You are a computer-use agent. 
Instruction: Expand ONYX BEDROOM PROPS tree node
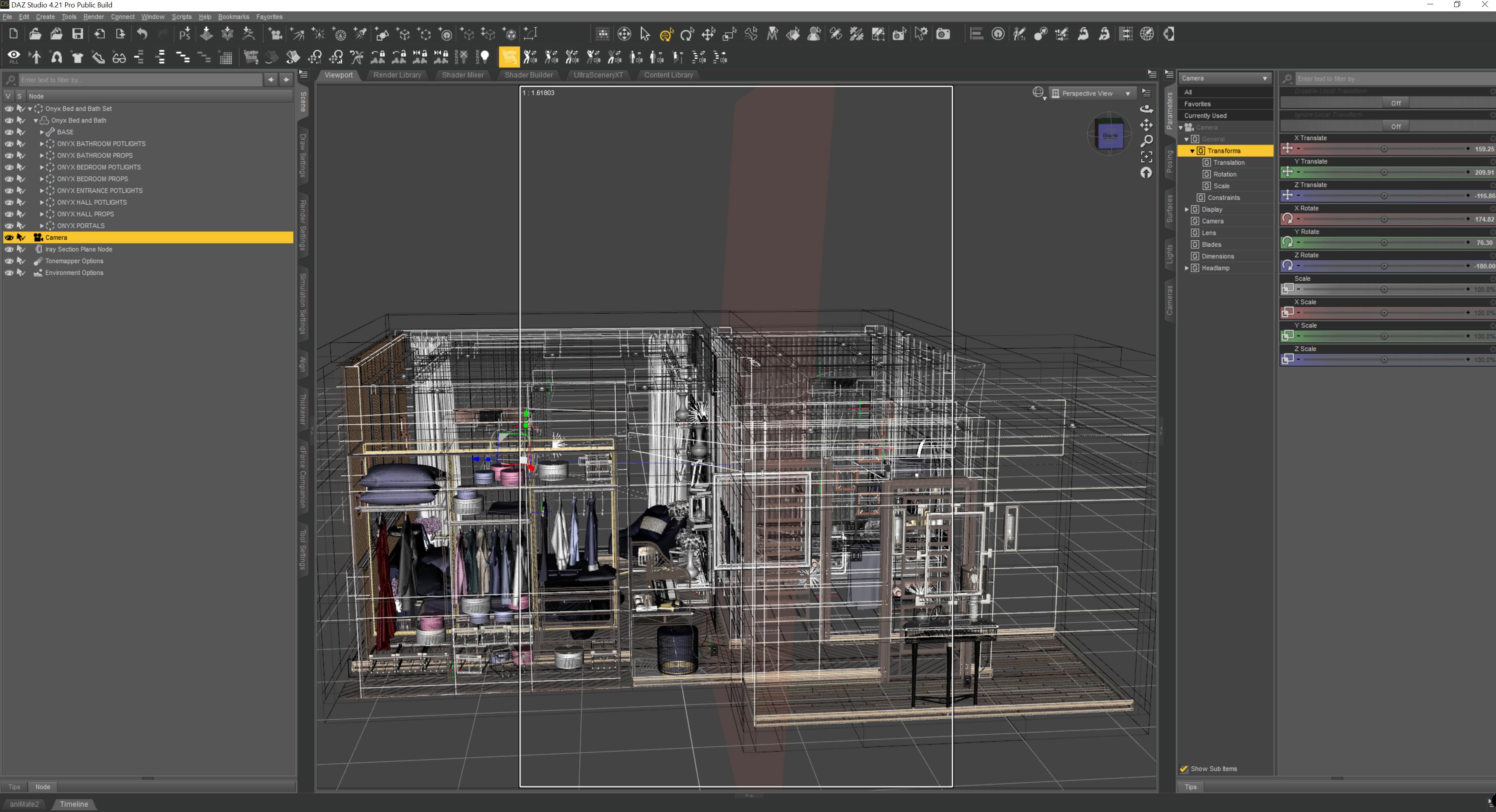(42, 179)
